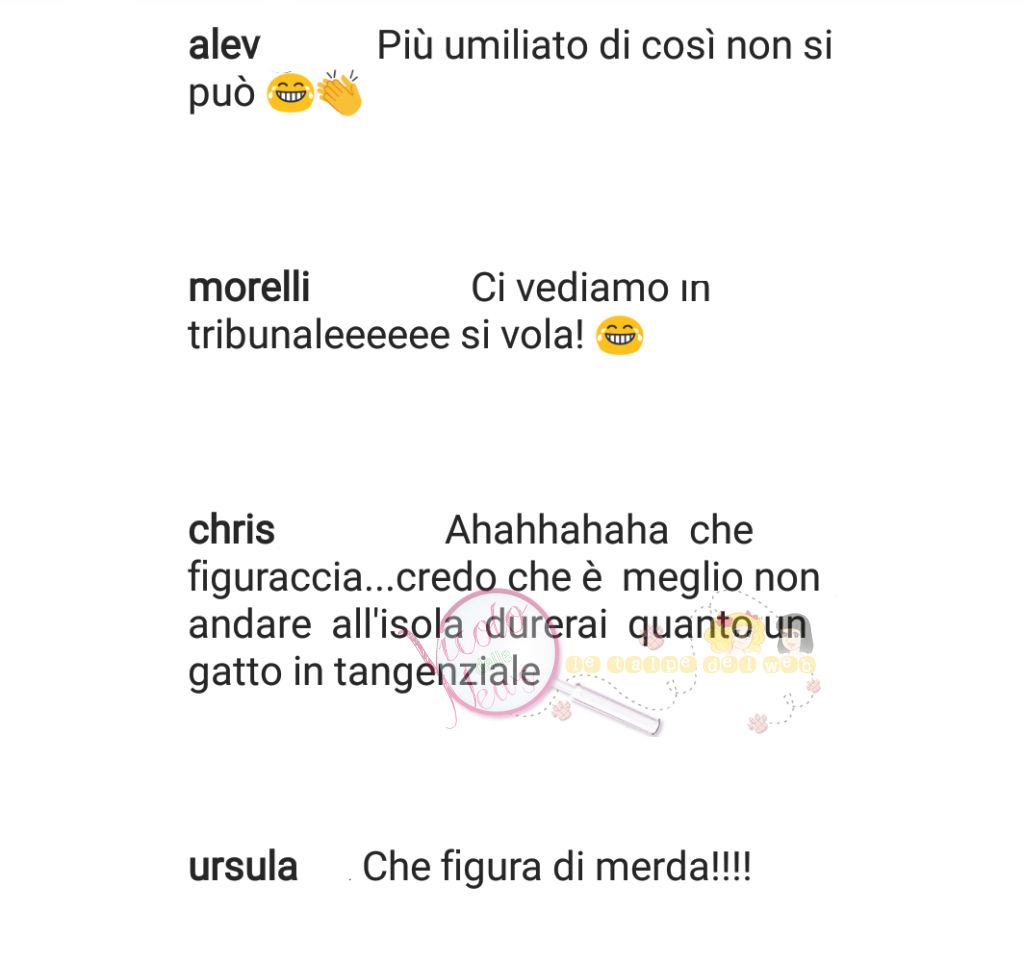Click the clapping hands emoji

click(x=340, y=93)
